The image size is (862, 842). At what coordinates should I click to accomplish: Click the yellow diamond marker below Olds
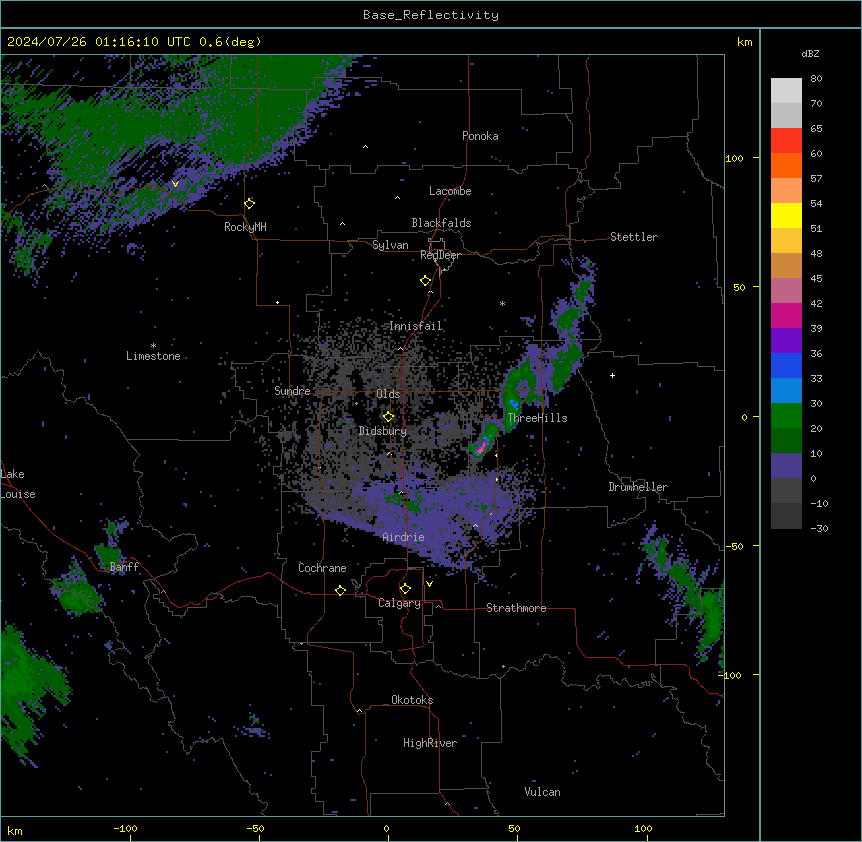[x=389, y=417]
